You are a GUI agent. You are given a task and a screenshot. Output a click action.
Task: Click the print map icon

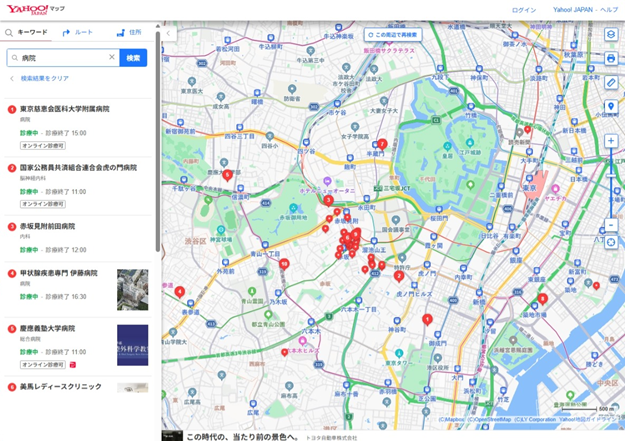(x=610, y=59)
